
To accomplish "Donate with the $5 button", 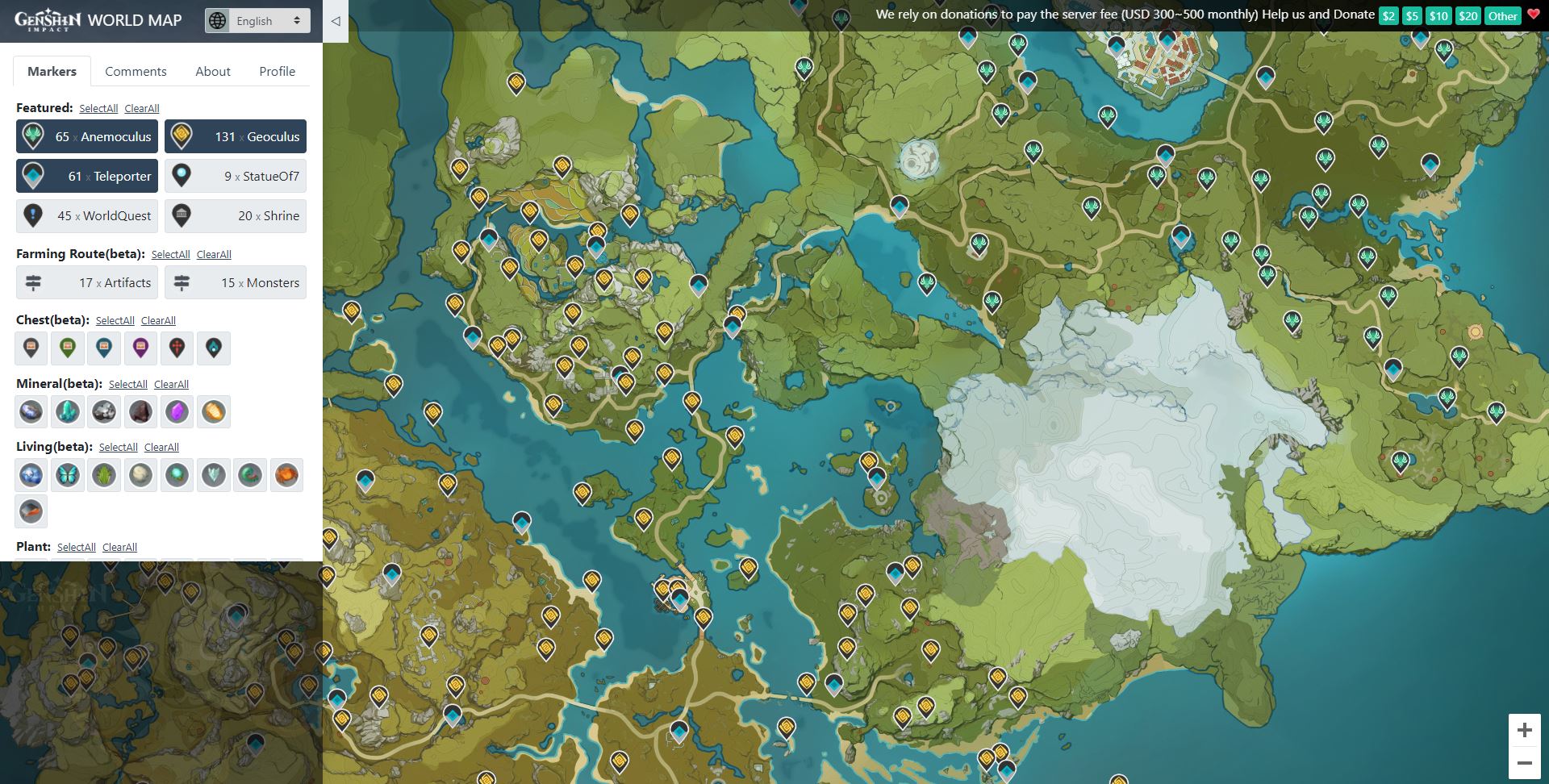I will click(1412, 16).
